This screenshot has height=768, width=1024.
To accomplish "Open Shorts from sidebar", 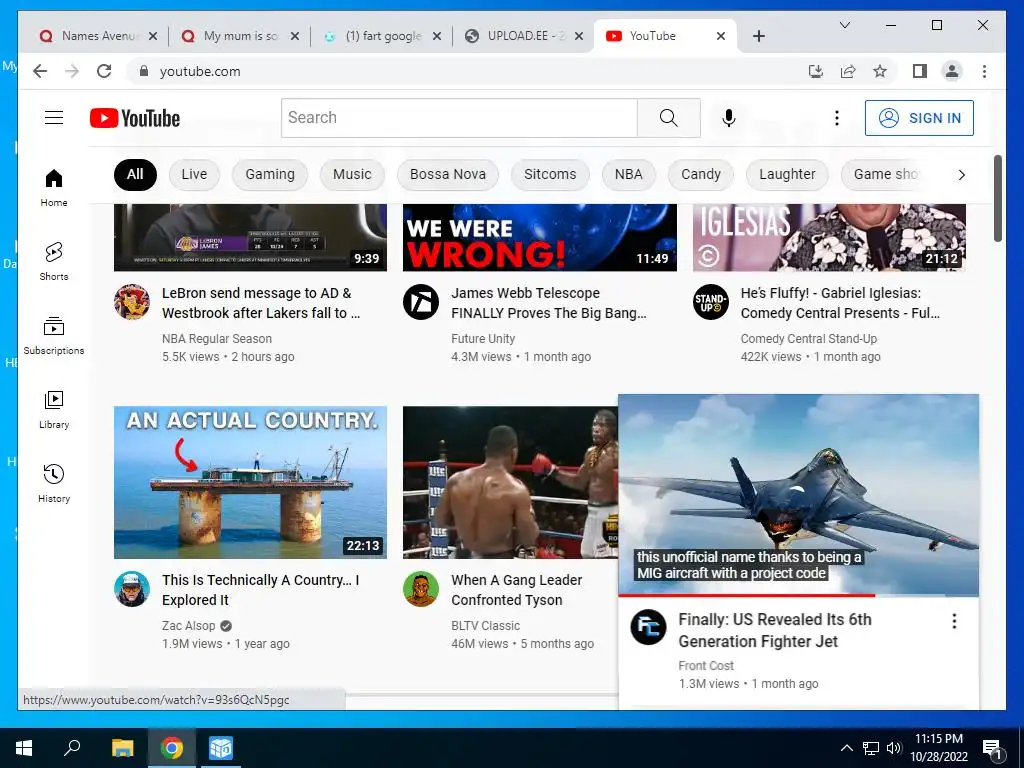I will pos(54,261).
